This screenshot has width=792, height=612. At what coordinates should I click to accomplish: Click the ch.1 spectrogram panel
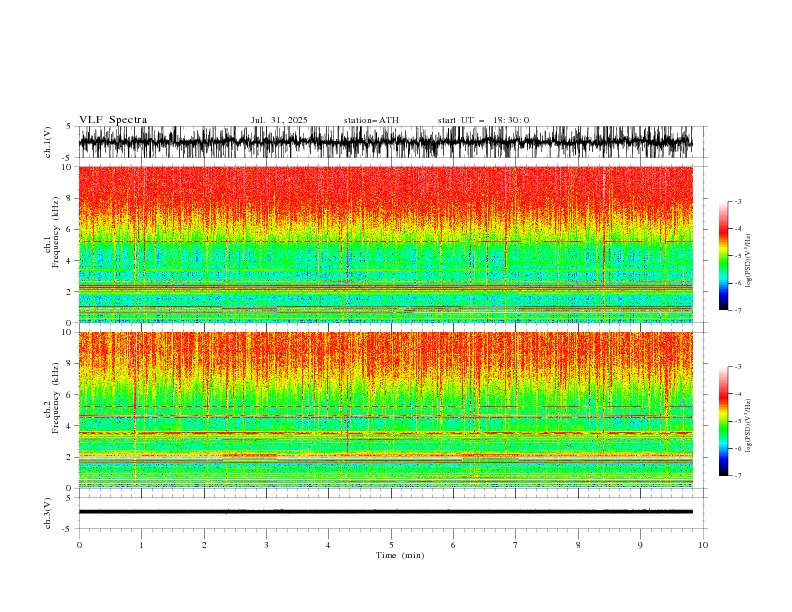point(385,244)
